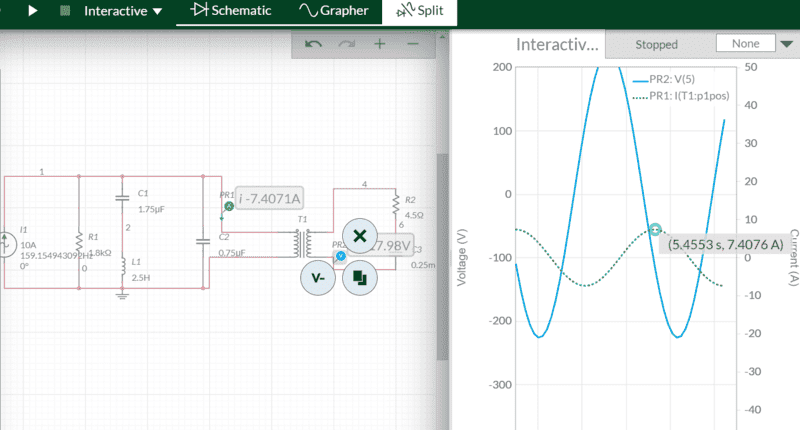
Task: Start simulation with the play button
Action: coord(32,10)
